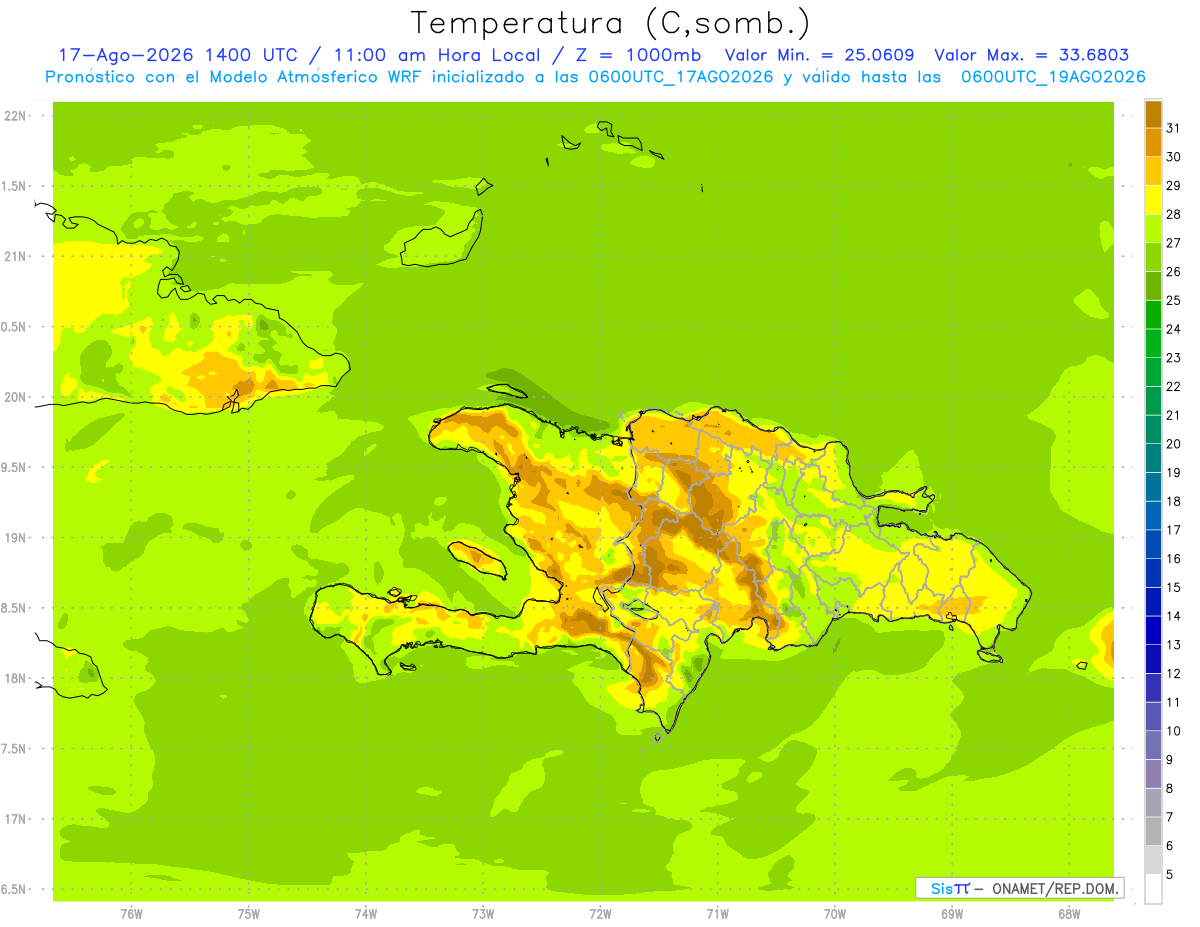Click the "19N" latitude label
Screen dimensions: 1200x927
point(16,538)
